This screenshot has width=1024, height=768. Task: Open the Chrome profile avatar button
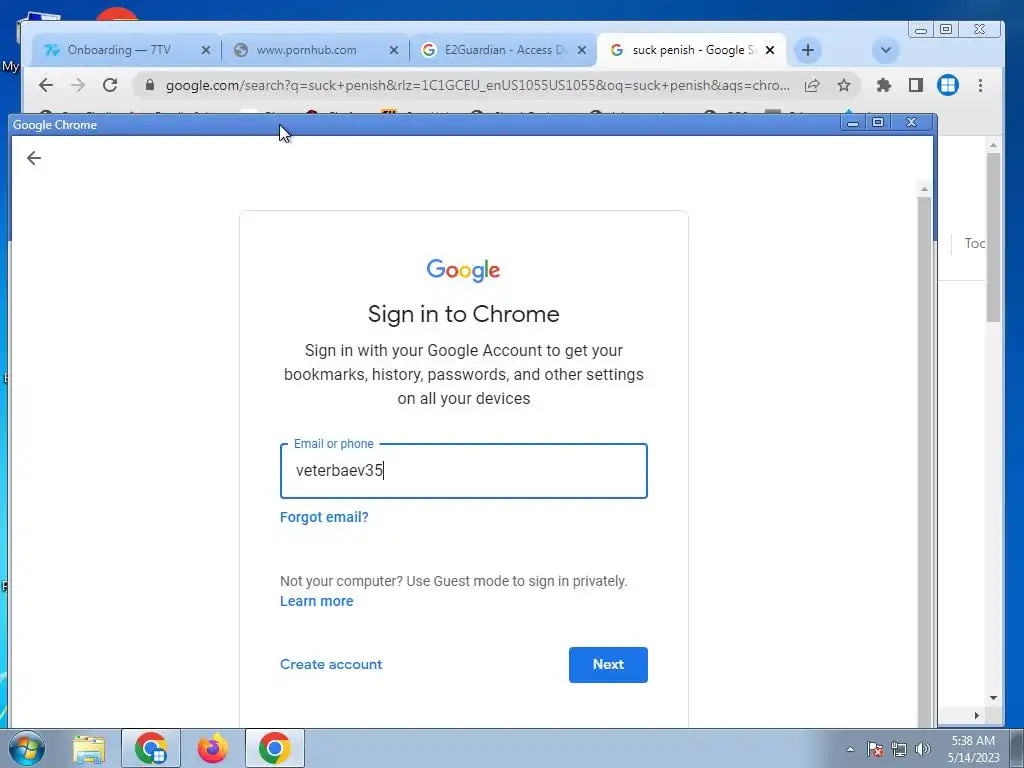coord(948,86)
